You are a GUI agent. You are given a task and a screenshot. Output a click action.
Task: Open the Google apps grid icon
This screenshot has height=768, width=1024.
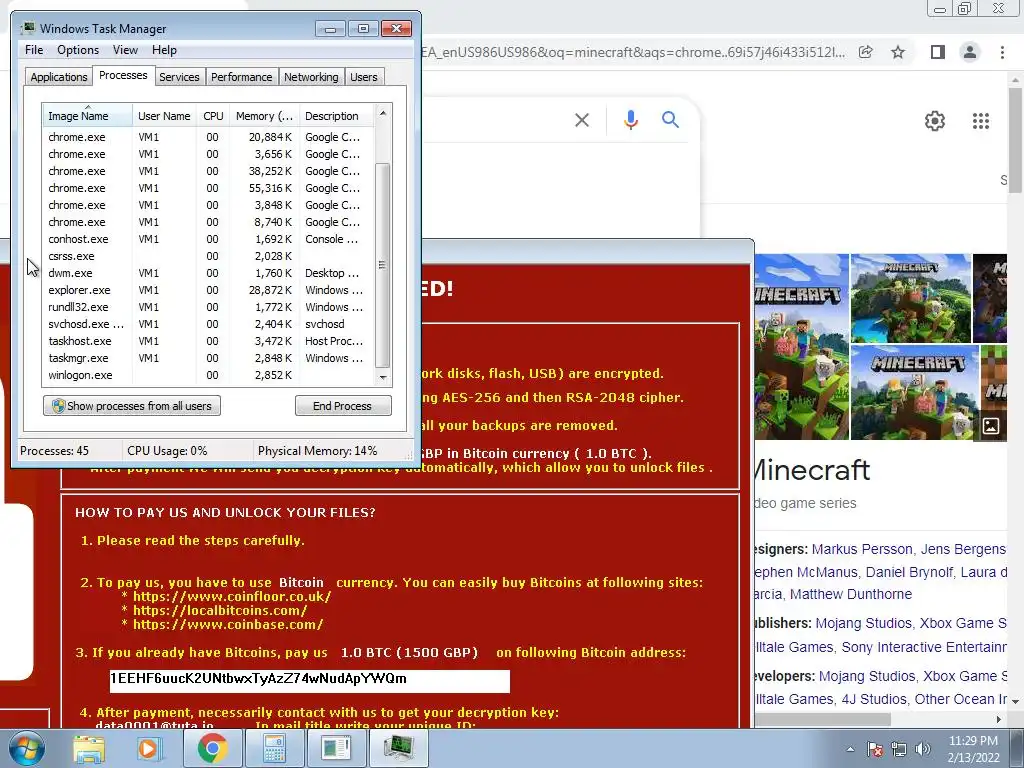pyautogui.click(x=981, y=121)
